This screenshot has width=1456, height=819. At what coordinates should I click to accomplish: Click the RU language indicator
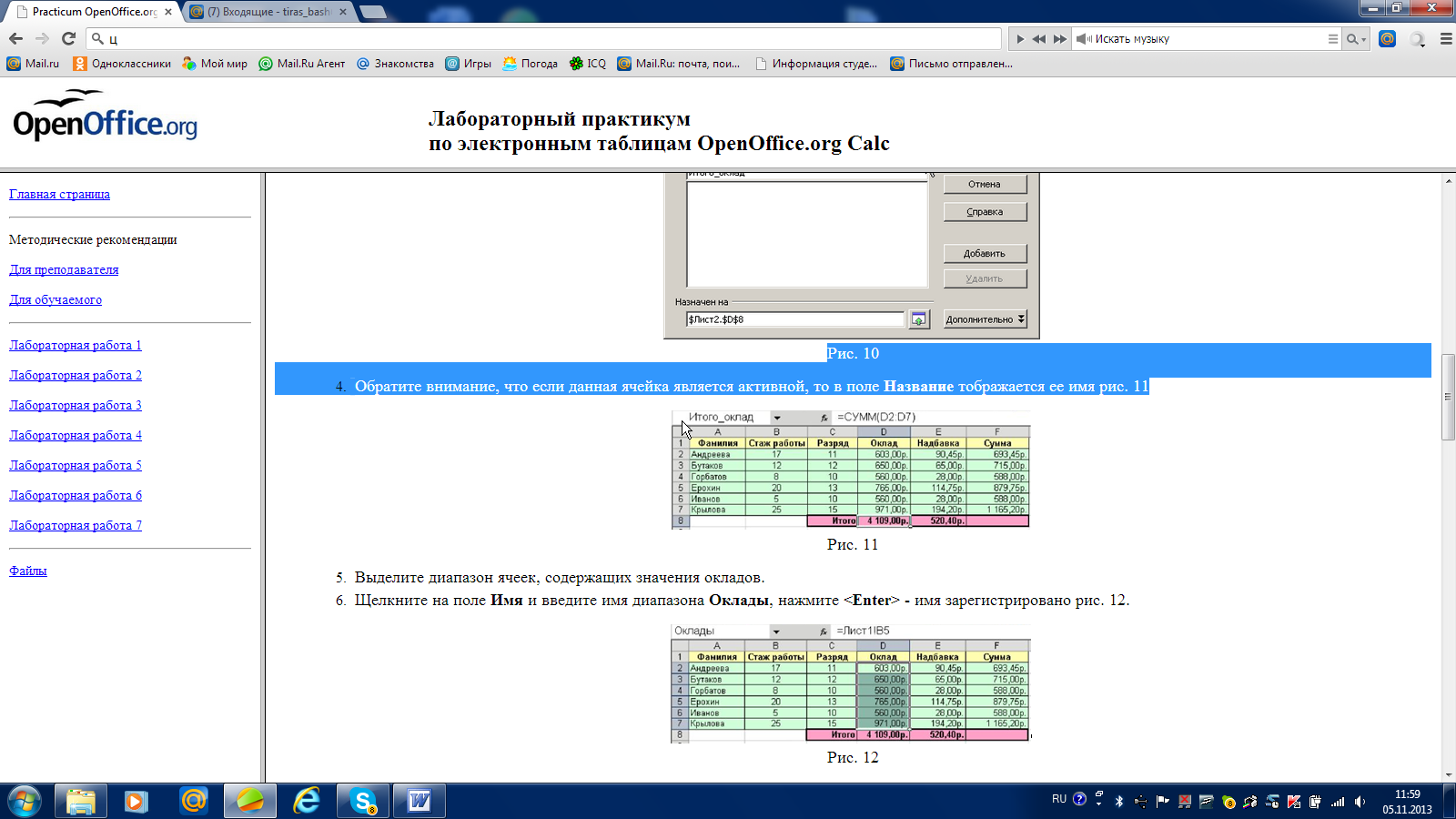(x=1059, y=799)
